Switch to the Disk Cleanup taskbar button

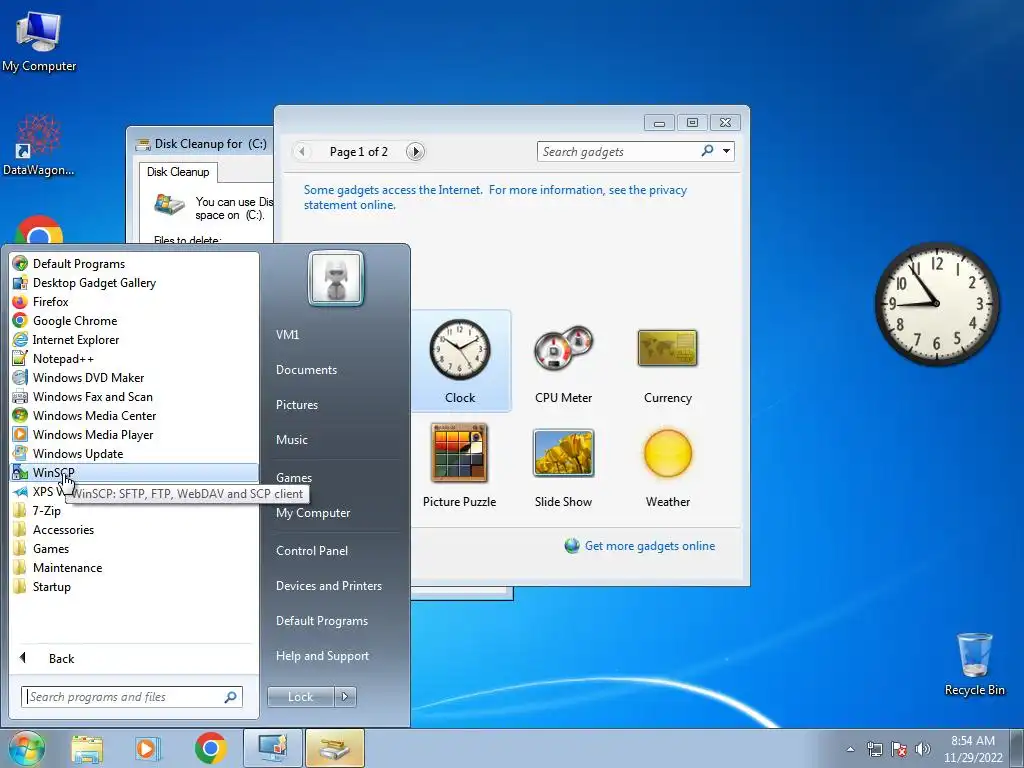[335, 748]
